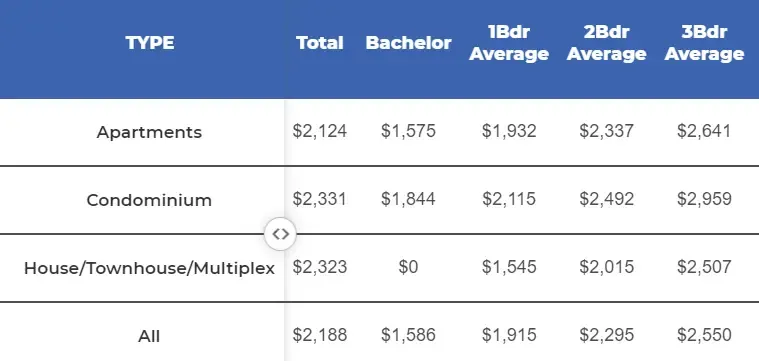Viewport: 759px width, 361px height.
Task: Select Apartments 2Bdr value $2,337
Action: pyautogui.click(x=607, y=131)
